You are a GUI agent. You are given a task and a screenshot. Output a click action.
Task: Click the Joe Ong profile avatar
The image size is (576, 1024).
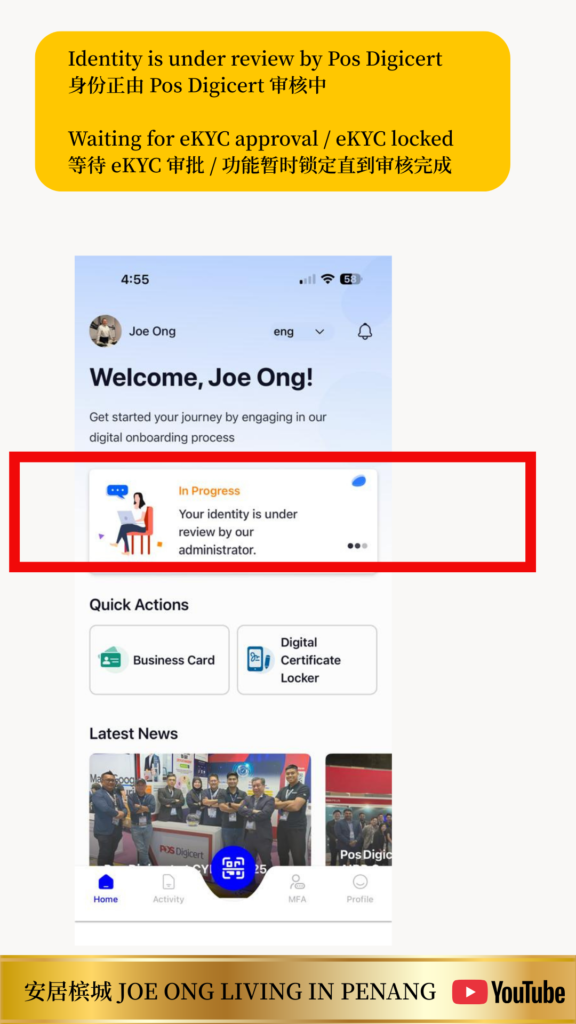tap(105, 331)
